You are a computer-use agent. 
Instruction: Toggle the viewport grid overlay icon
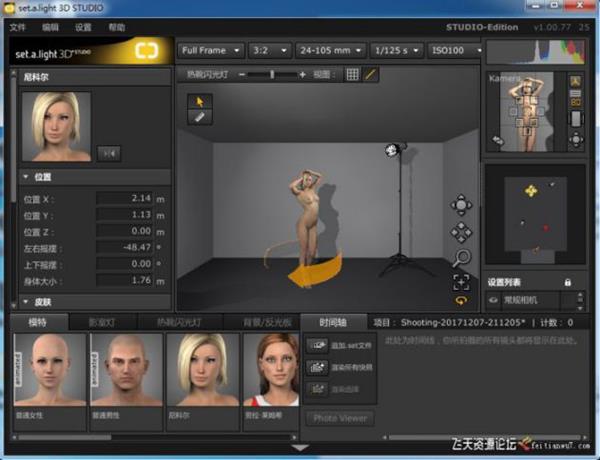point(352,74)
